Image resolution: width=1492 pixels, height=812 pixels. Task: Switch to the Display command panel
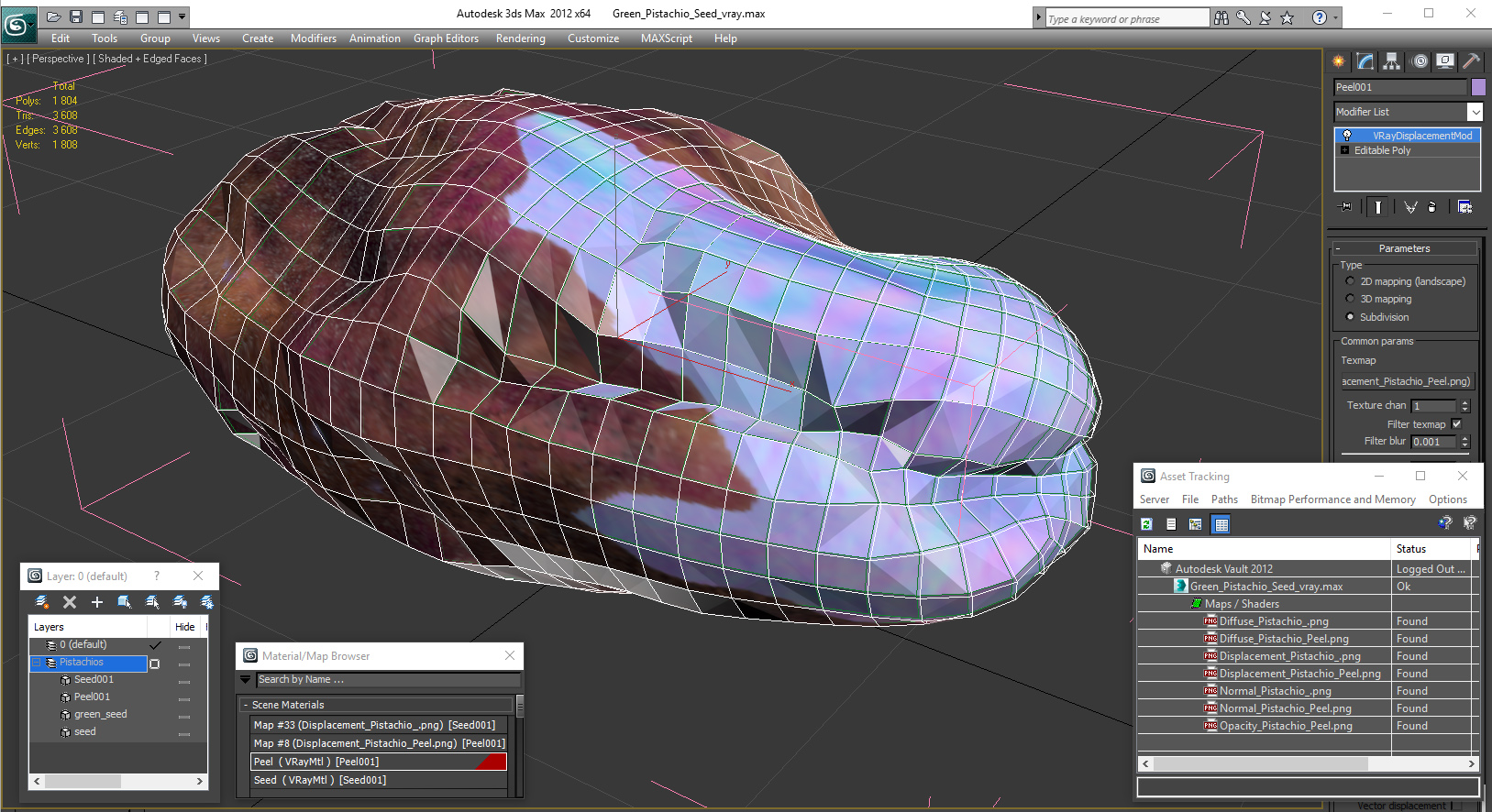pyautogui.click(x=1445, y=61)
